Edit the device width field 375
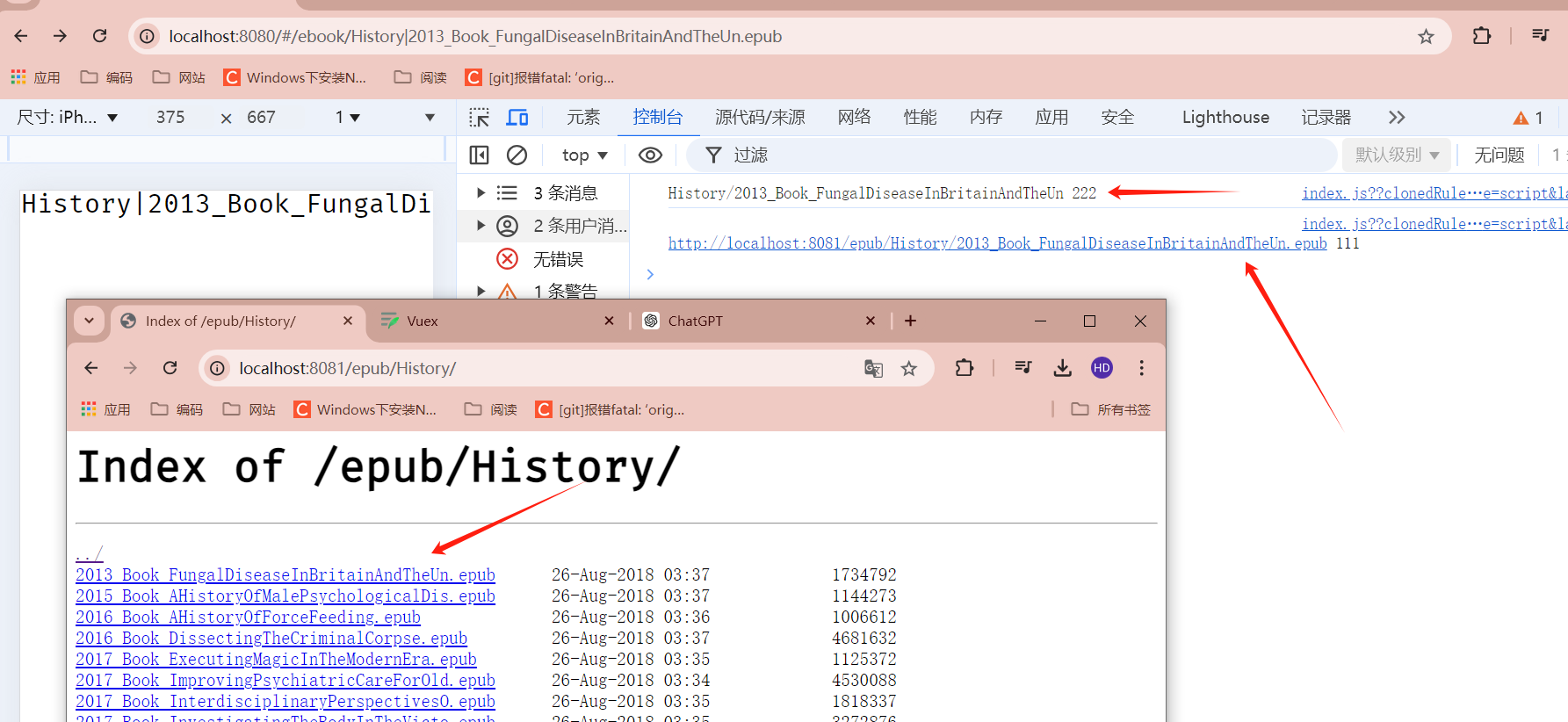Screen dimensions: 1568x722 coord(170,118)
